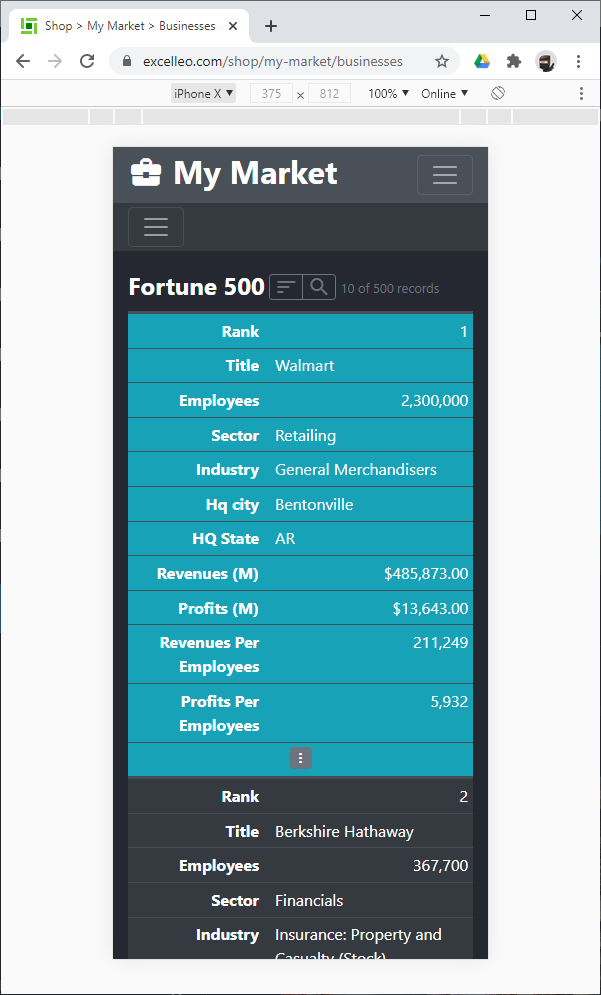Click the device width field 375
Image resolution: width=601 pixels, height=995 pixels.
pos(272,93)
